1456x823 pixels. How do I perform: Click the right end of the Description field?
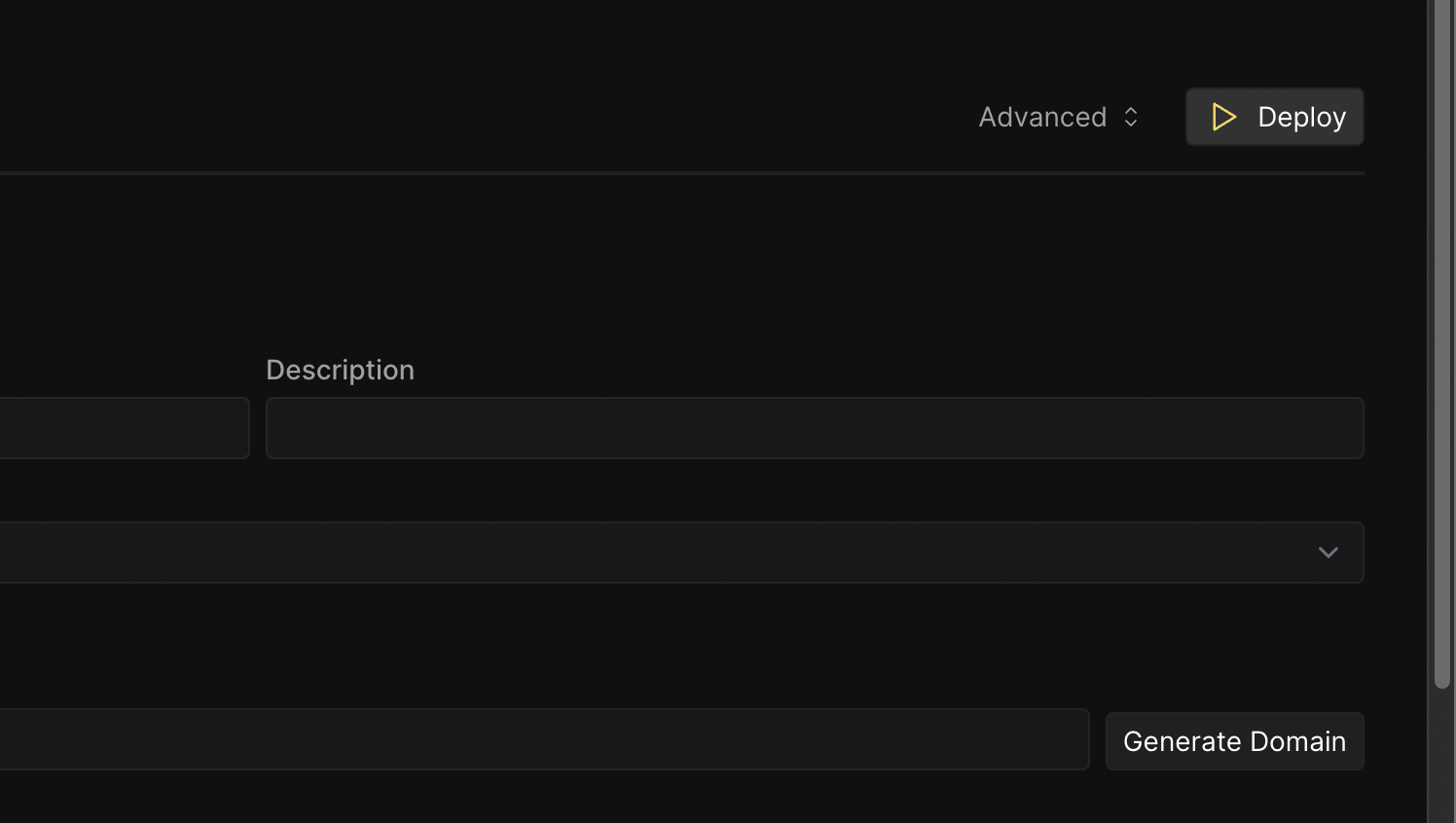pyautogui.click(x=1343, y=428)
